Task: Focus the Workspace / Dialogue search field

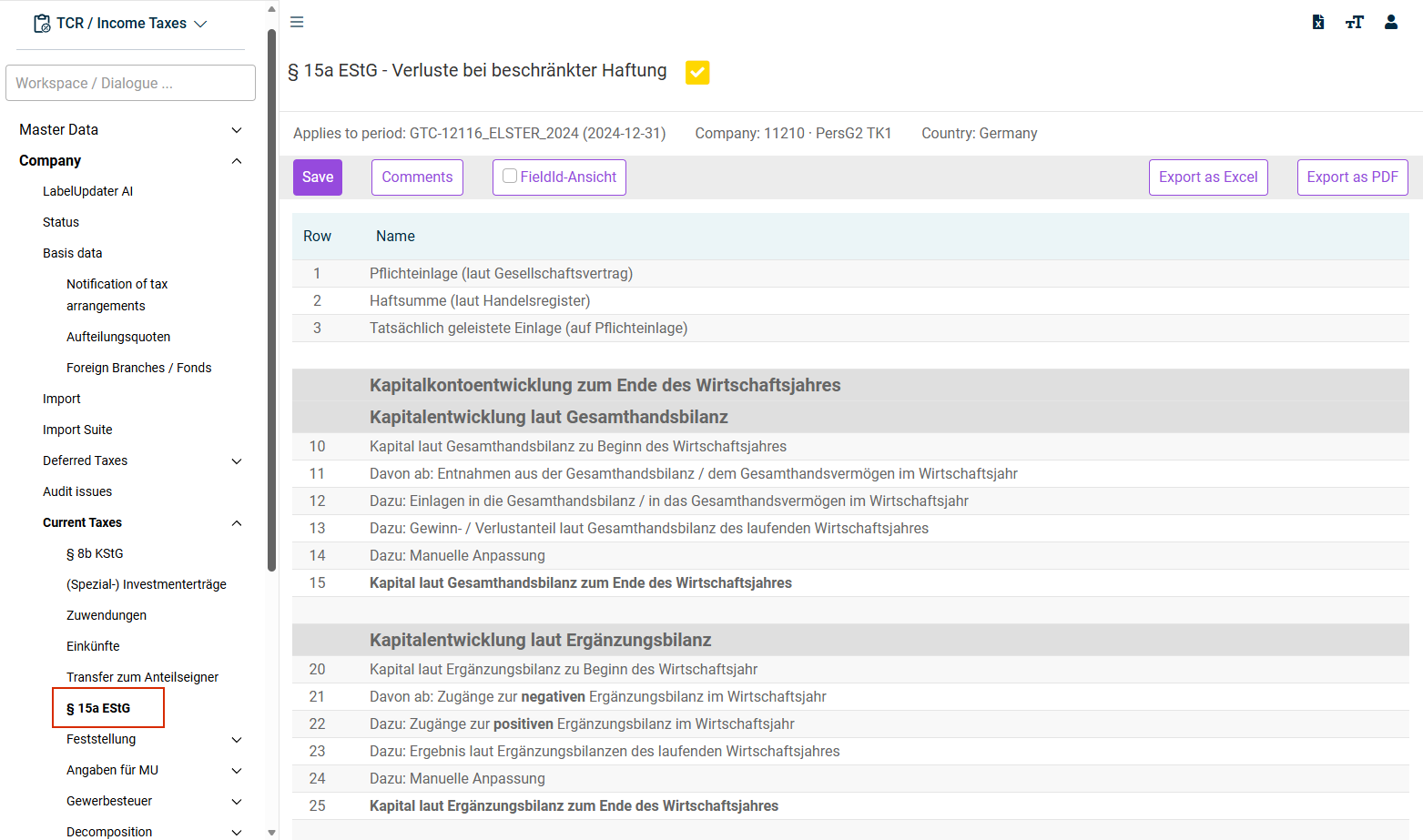Action: click(x=130, y=83)
